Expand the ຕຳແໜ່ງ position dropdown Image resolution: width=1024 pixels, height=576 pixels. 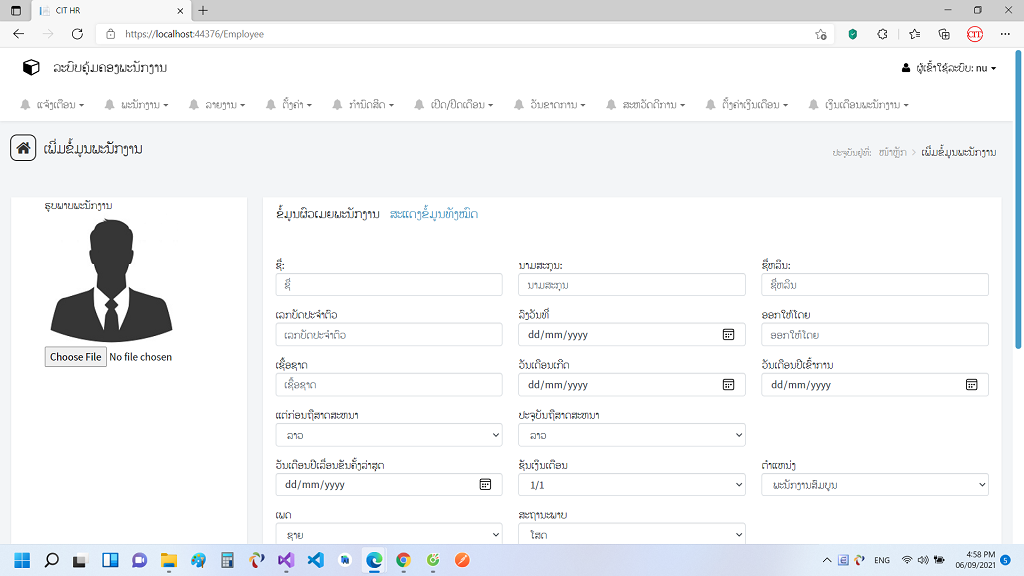point(874,485)
